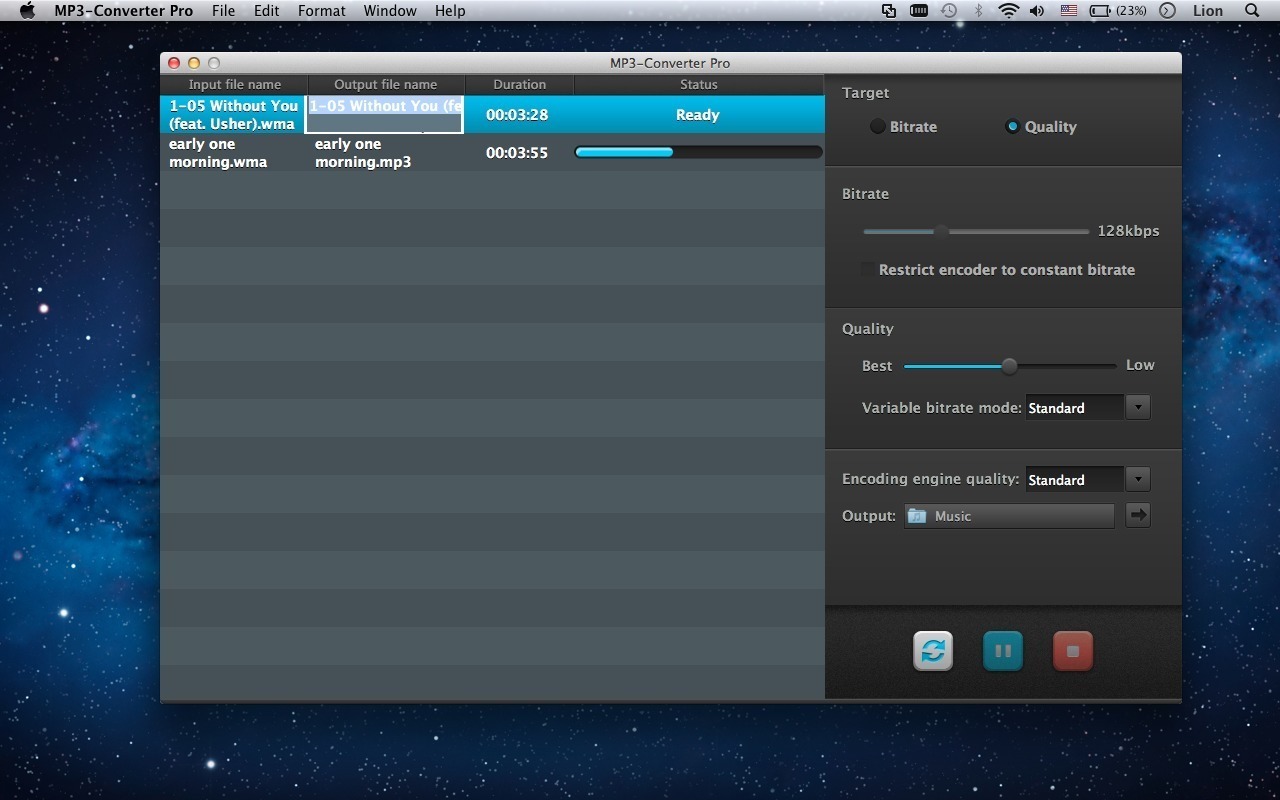Image resolution: width=1280 pixels, height=800 pixels.
Task: Click the US flag input source icon
Action: (1068, 11)
